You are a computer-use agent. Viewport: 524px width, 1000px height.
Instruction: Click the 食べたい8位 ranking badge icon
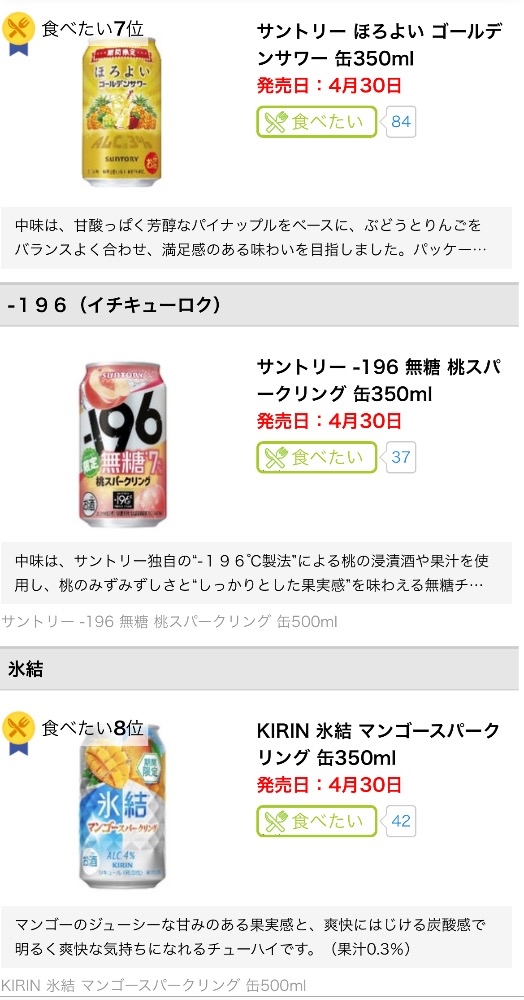pyautogui.click(x=18, y=732)
